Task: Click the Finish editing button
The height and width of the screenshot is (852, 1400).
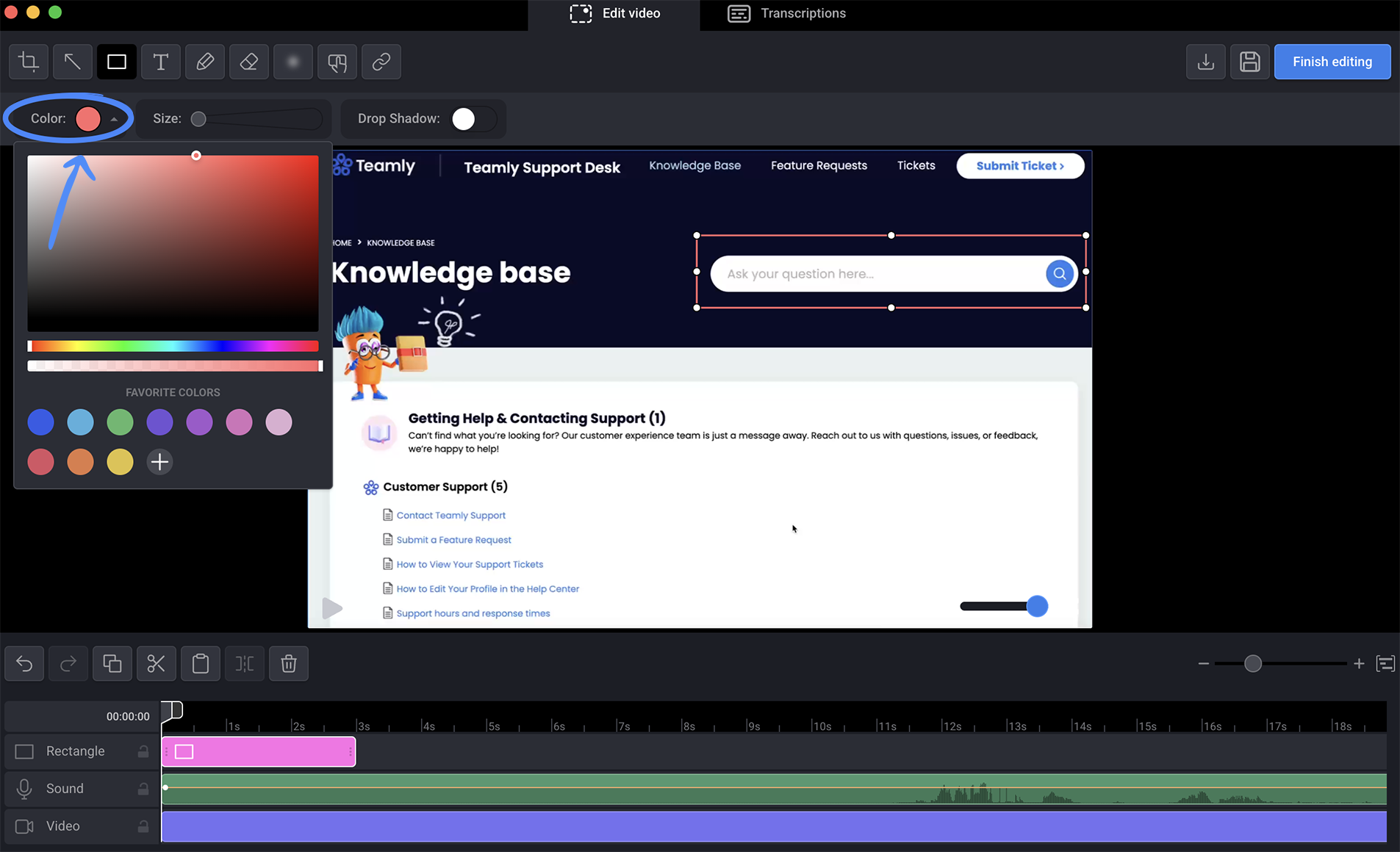Action: (1332, 62)
